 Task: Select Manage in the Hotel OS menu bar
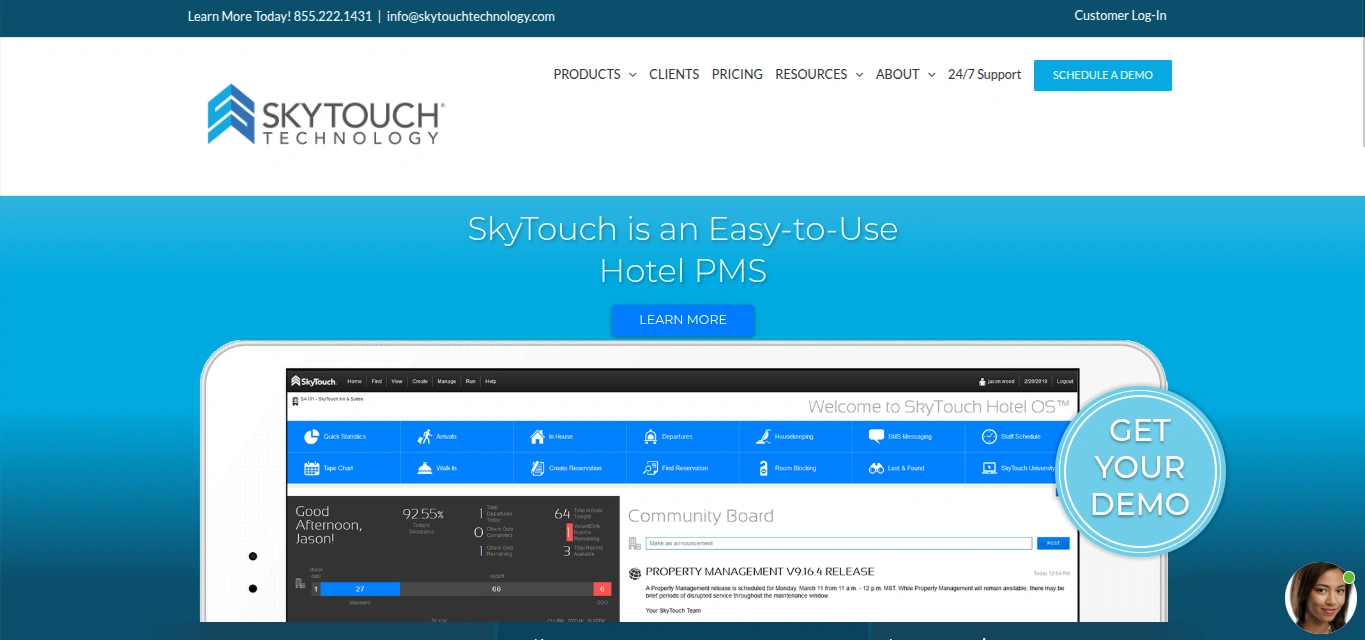446,381
